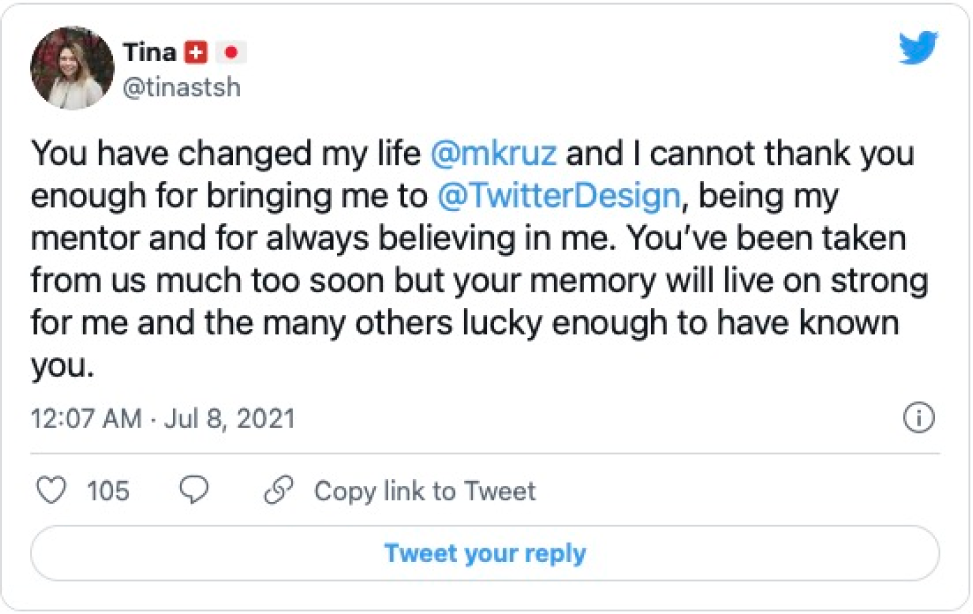The width and height of the screenshot is (973, 614).
Task: Open the @mkruz mention
Action: pos(492,156)
